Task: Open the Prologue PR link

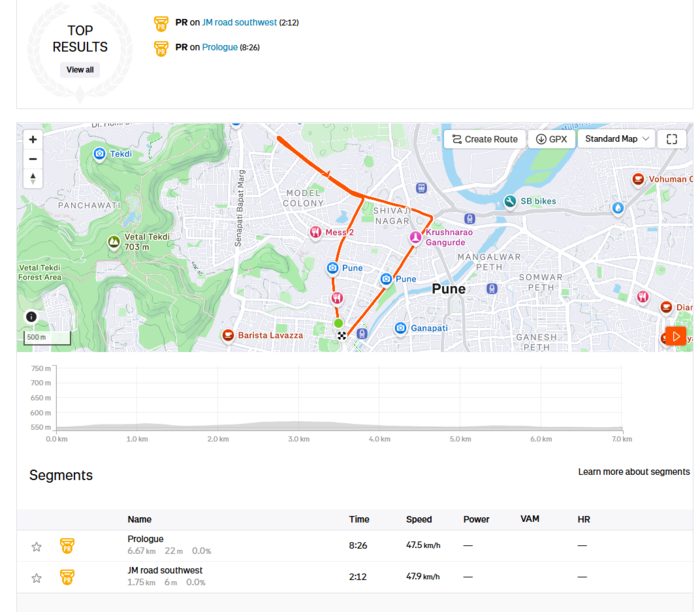Action: (220, 47)
